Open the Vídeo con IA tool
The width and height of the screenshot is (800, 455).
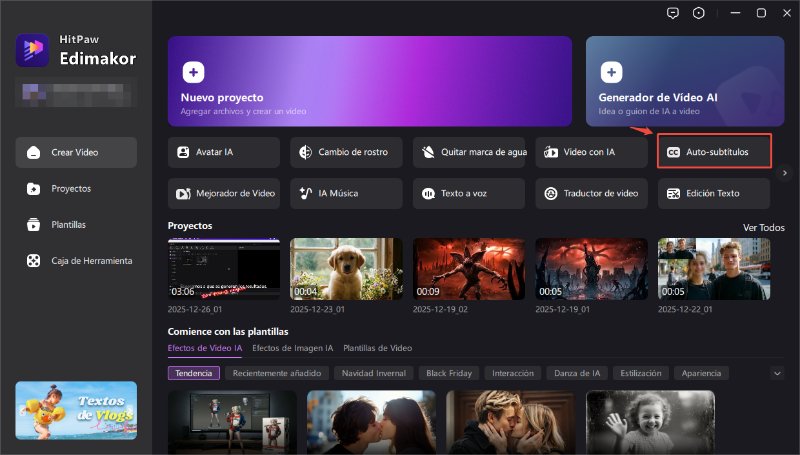click(591, 152)
